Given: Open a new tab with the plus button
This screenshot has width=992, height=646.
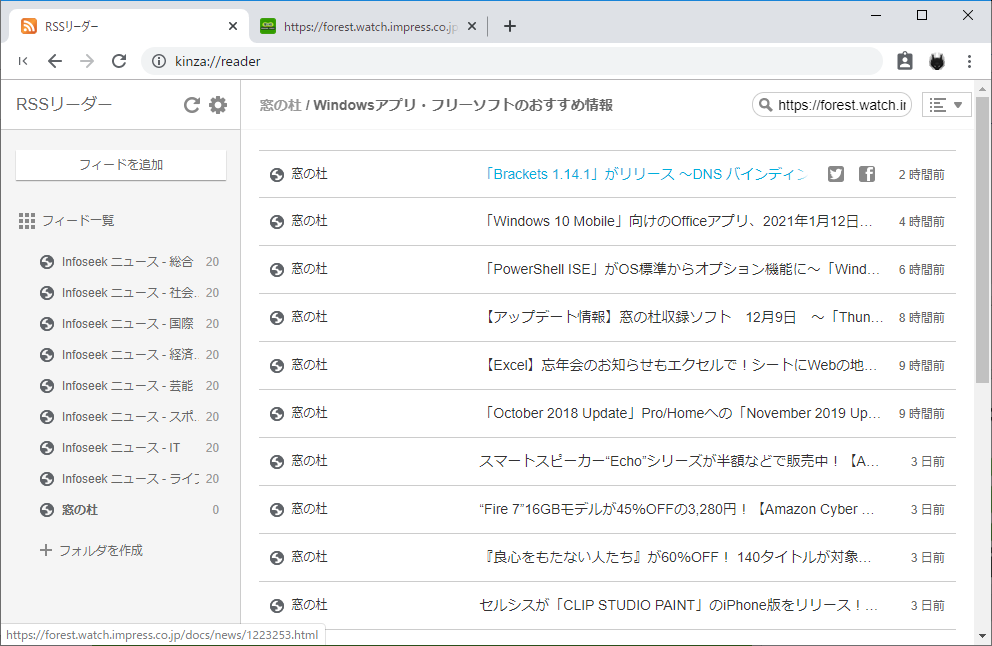Looking at the screenshot, I should [x=510, y=26].
